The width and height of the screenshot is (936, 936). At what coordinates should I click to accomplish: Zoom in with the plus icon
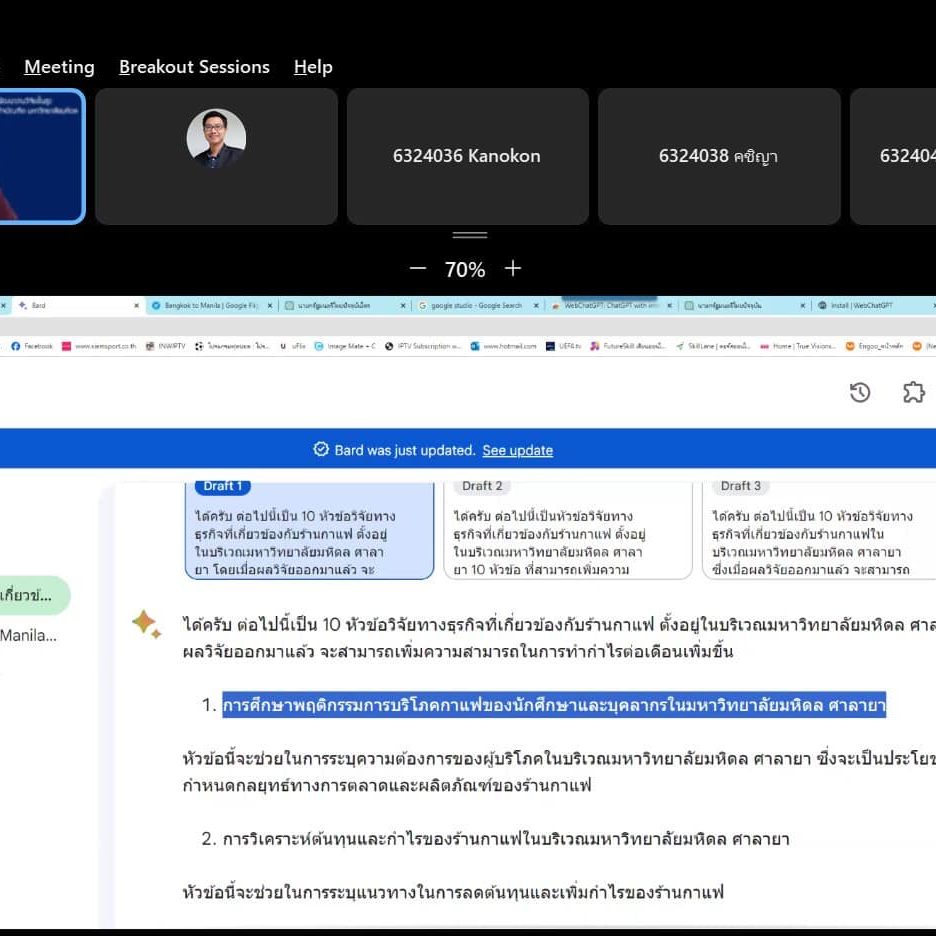coord(513,269)
